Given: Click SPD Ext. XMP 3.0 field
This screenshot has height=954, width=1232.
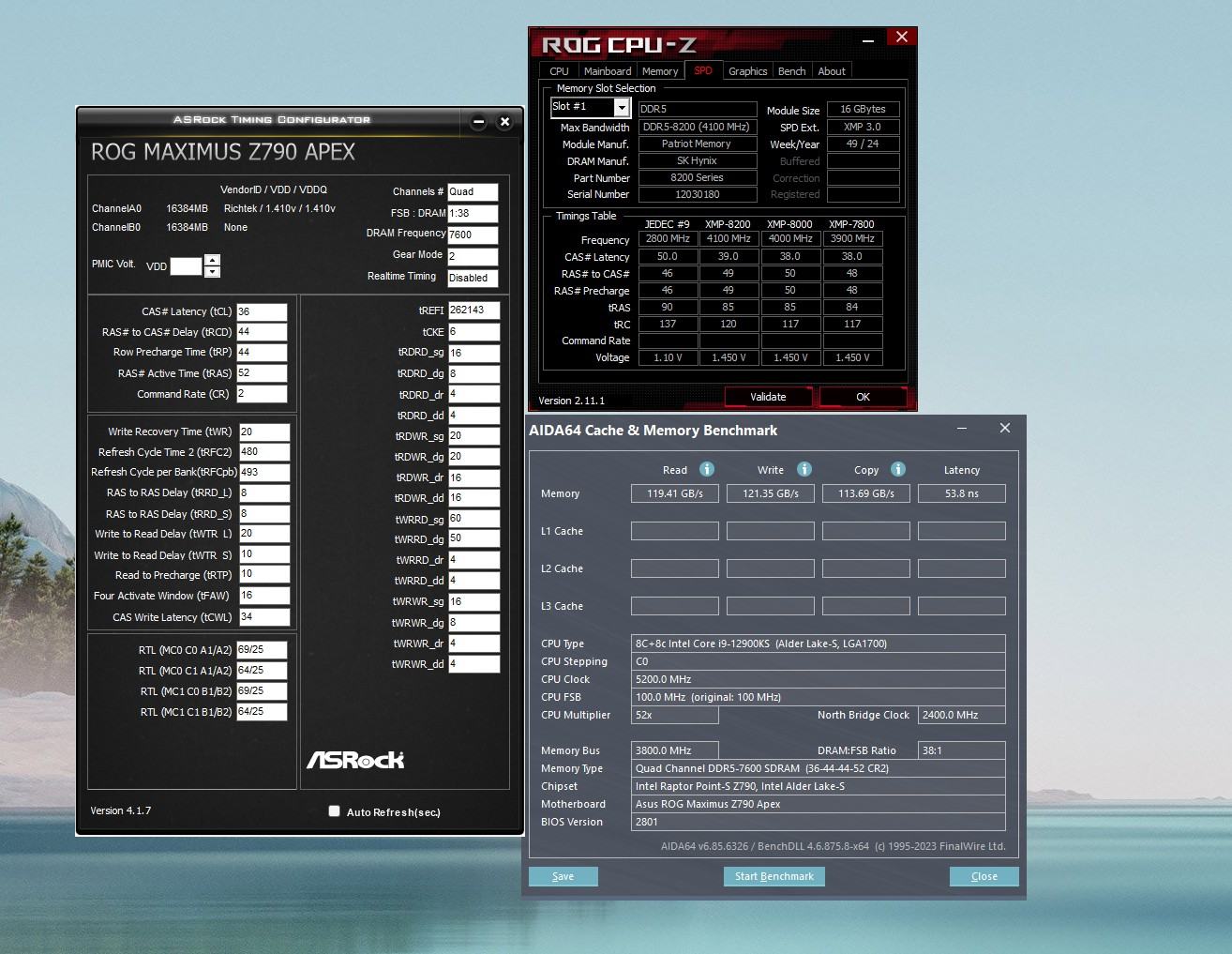Looking at the screenshot, I should pos(864,127).
